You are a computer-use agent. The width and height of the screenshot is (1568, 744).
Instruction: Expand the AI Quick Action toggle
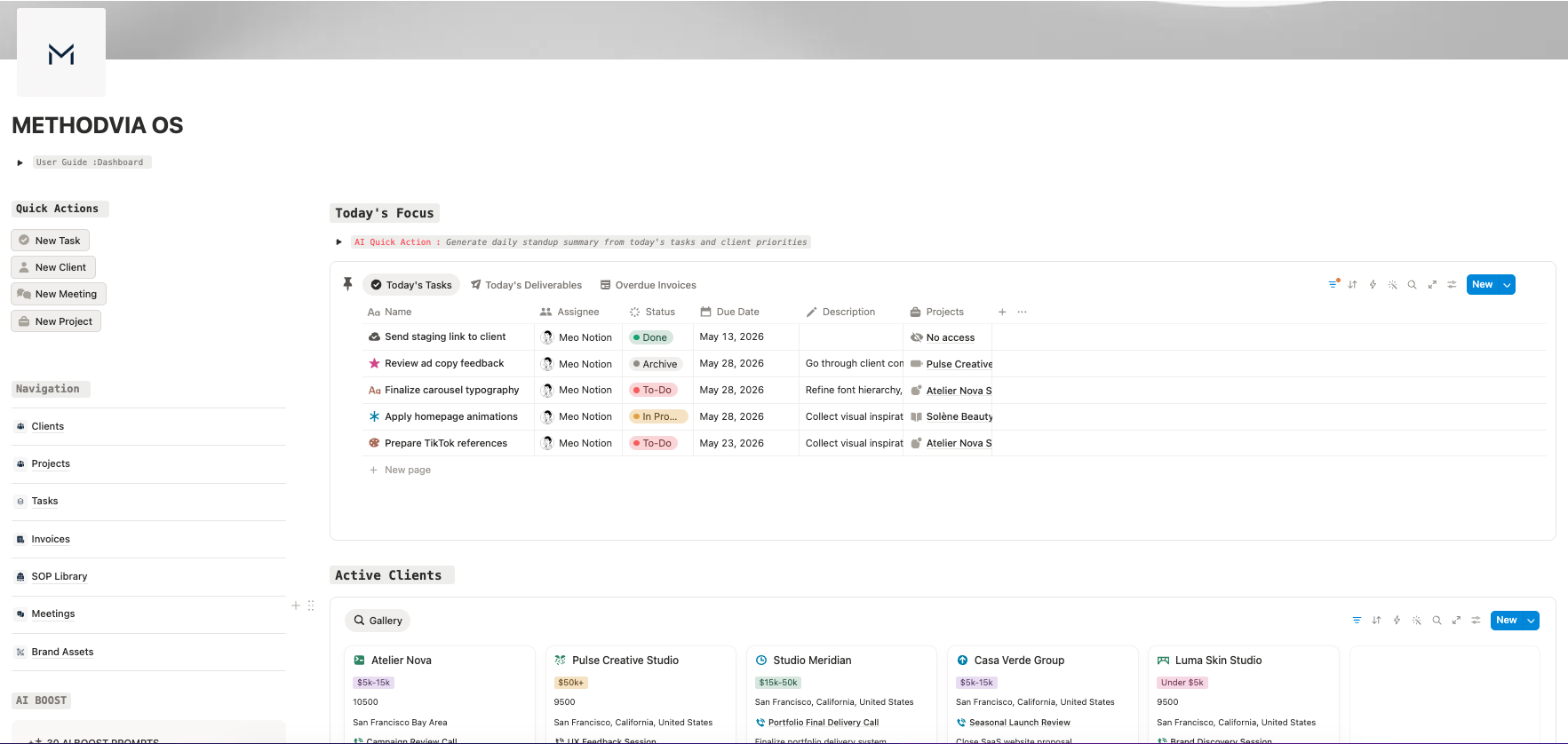(x=338, y=241)
